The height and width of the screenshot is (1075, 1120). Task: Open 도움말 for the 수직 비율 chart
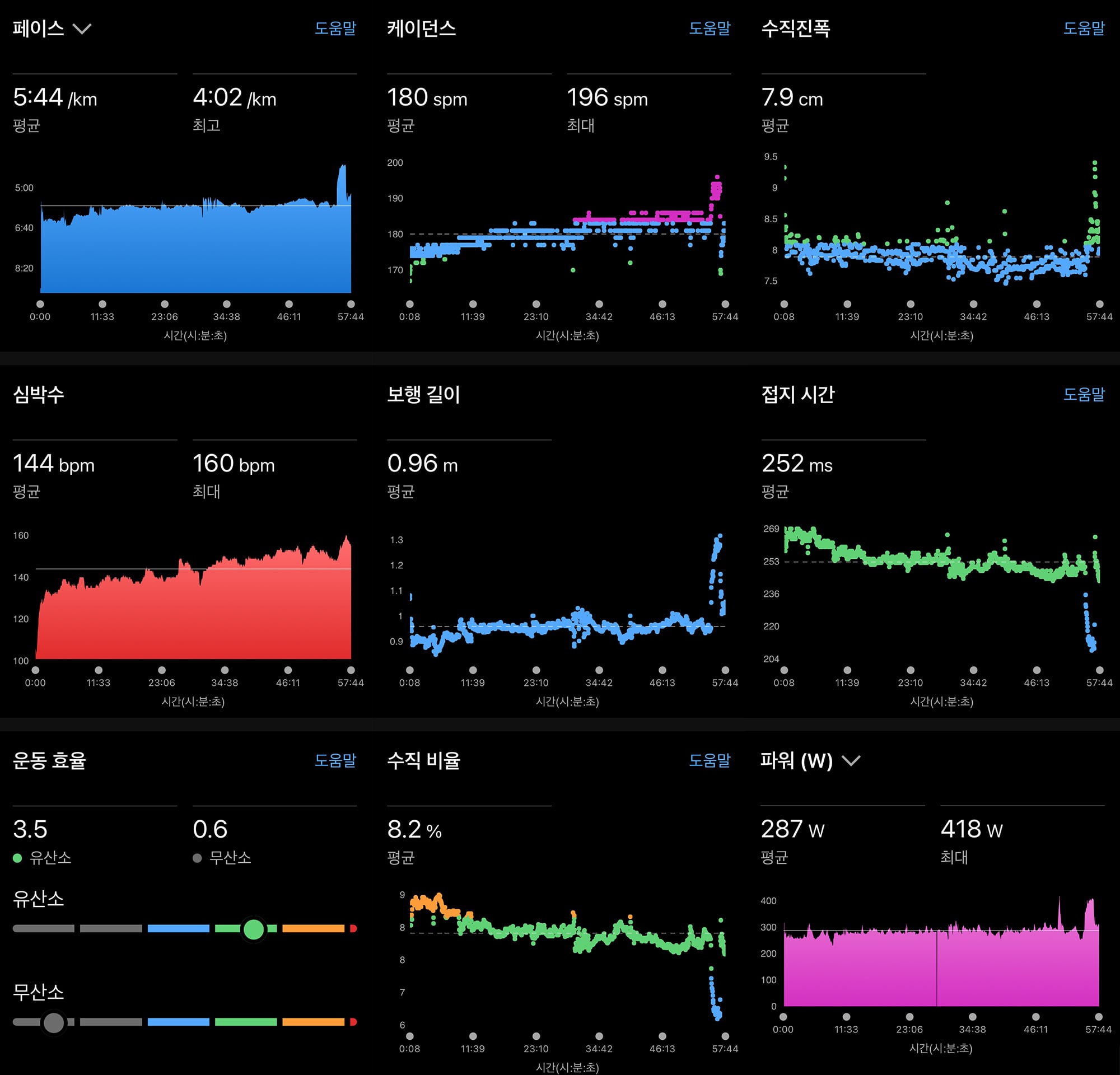pyautogui.click(x=710, y=760)
